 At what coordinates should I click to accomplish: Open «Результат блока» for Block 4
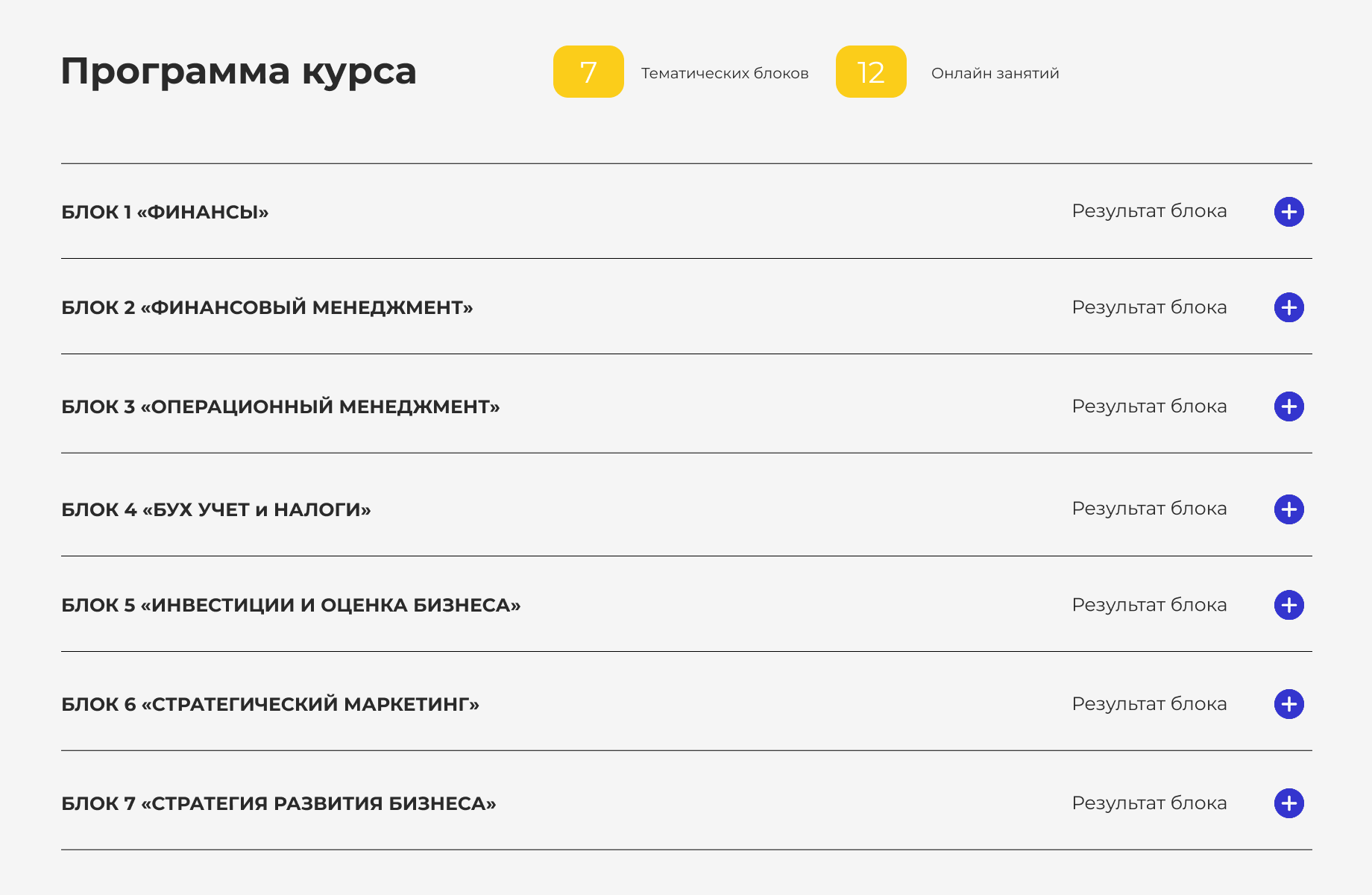1149,509
